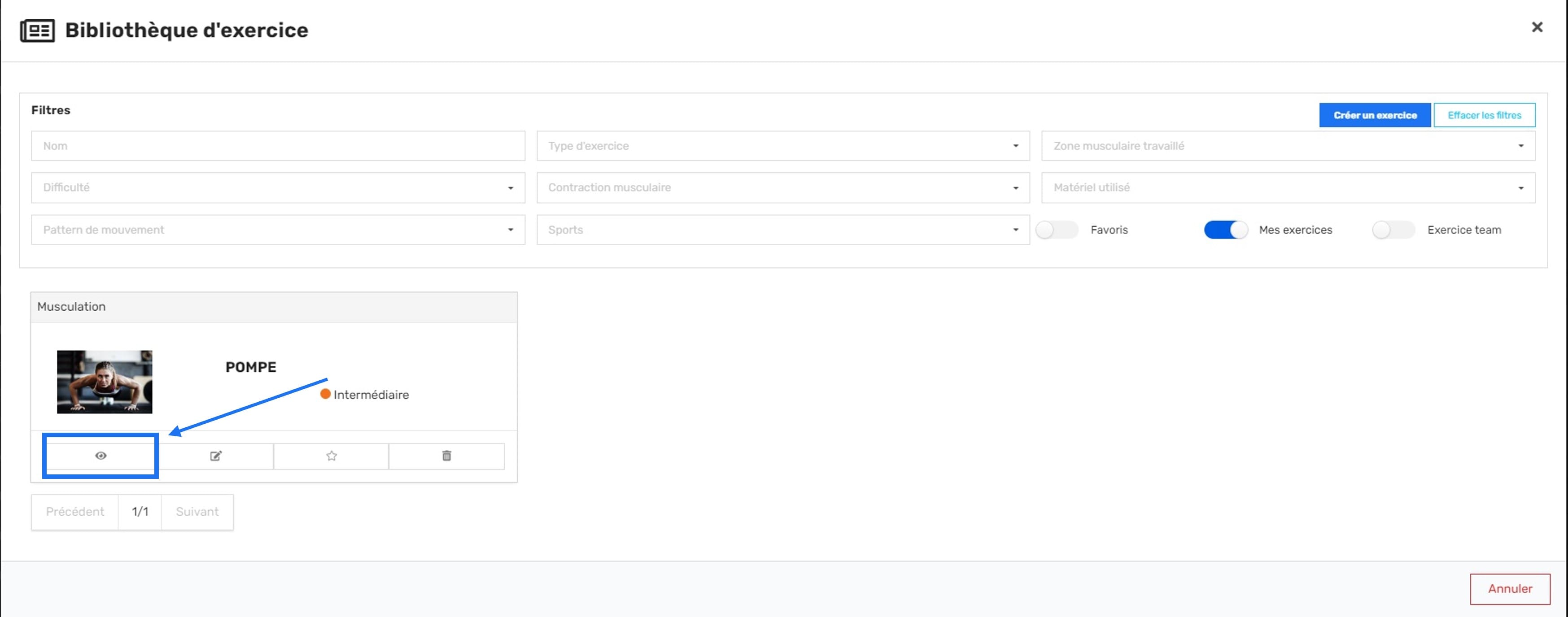This screenshot has height=617, width=1568.
Task: Click the push-up exercise thumbnail
Action: [105, 382]
